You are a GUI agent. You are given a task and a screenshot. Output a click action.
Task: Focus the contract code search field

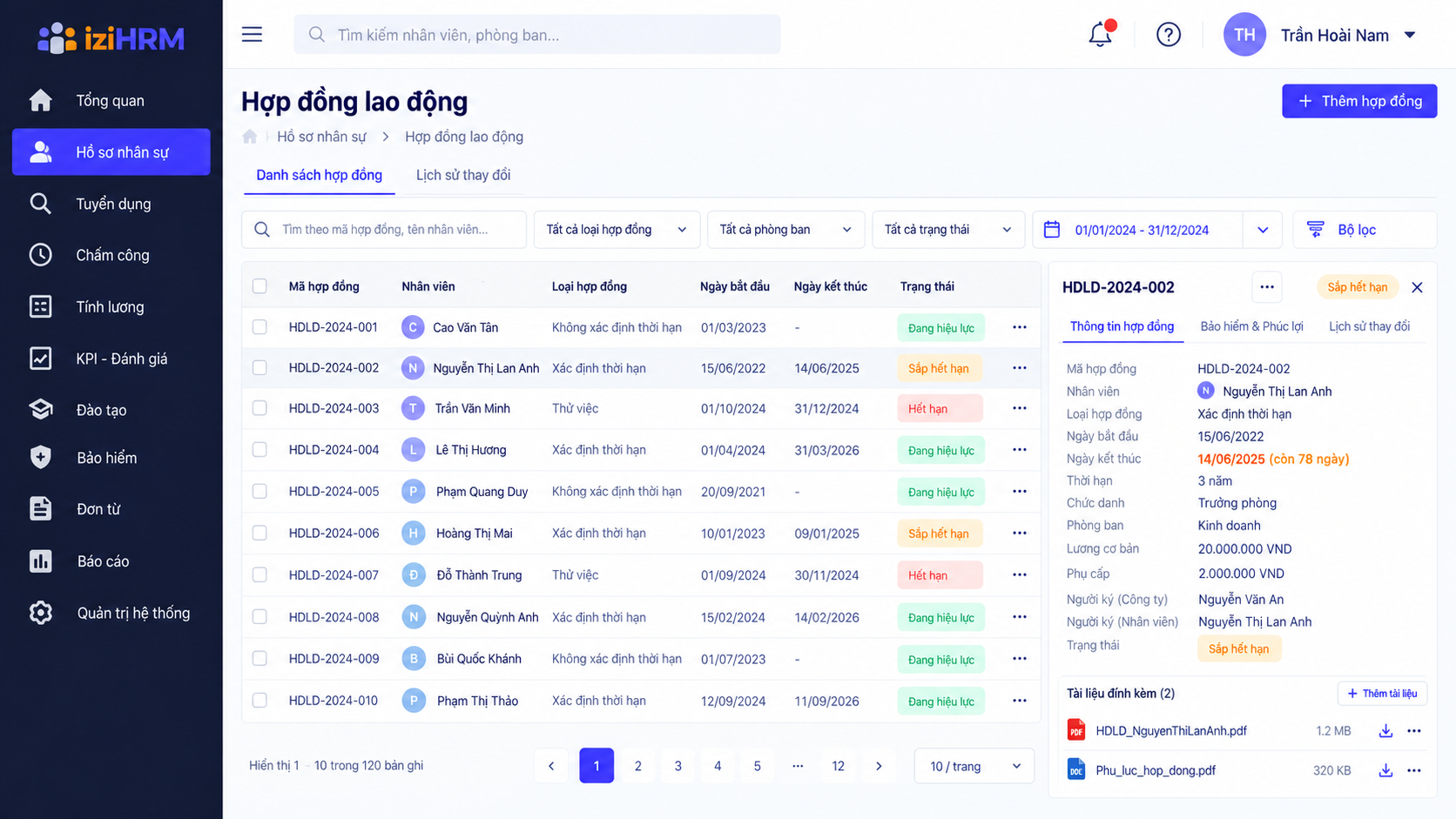coord(384,230)
